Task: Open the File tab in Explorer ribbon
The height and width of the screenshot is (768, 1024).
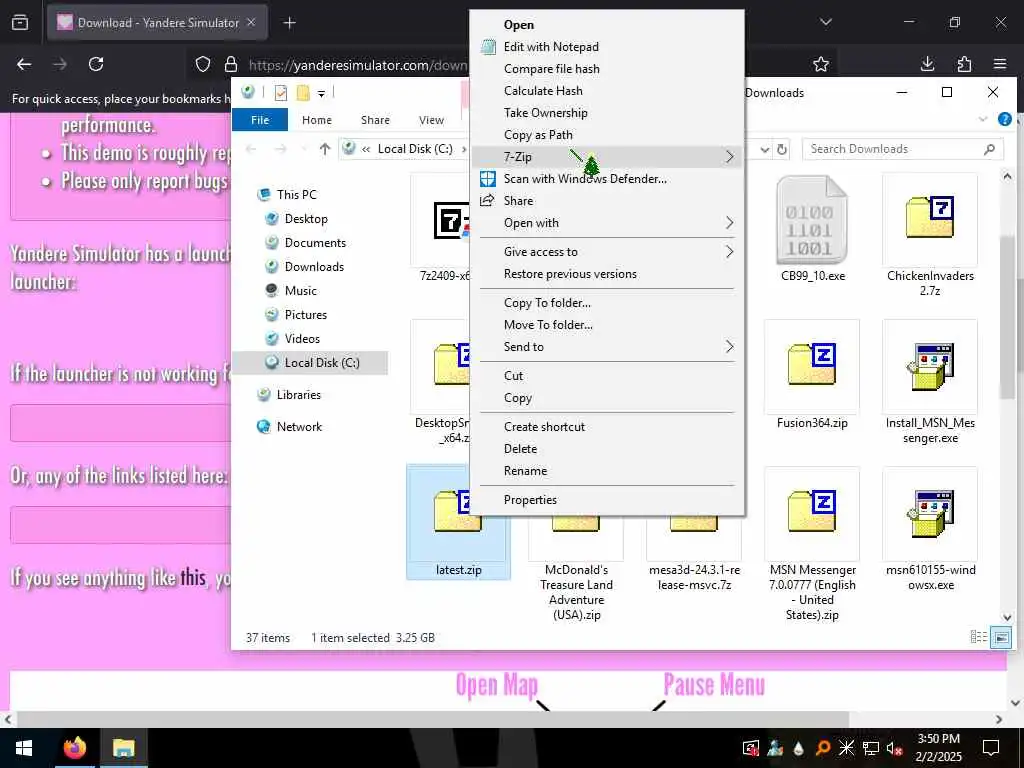Action: coord(260,120)
